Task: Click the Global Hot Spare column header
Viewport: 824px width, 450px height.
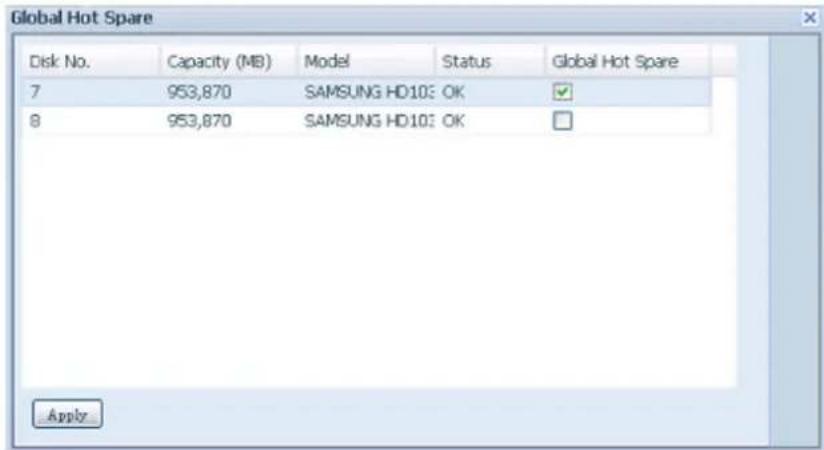Action: click(x=627, y=62)
